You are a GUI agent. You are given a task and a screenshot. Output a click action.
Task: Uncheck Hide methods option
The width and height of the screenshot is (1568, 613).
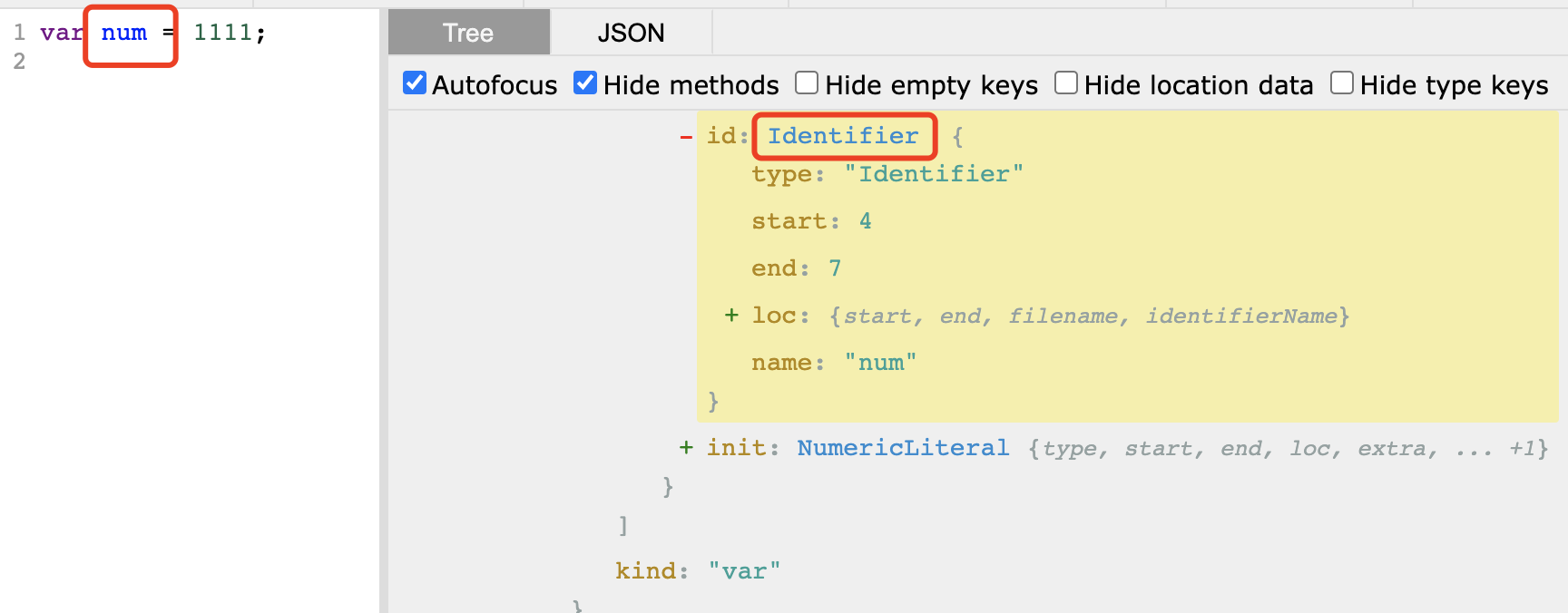click(586, 83)
